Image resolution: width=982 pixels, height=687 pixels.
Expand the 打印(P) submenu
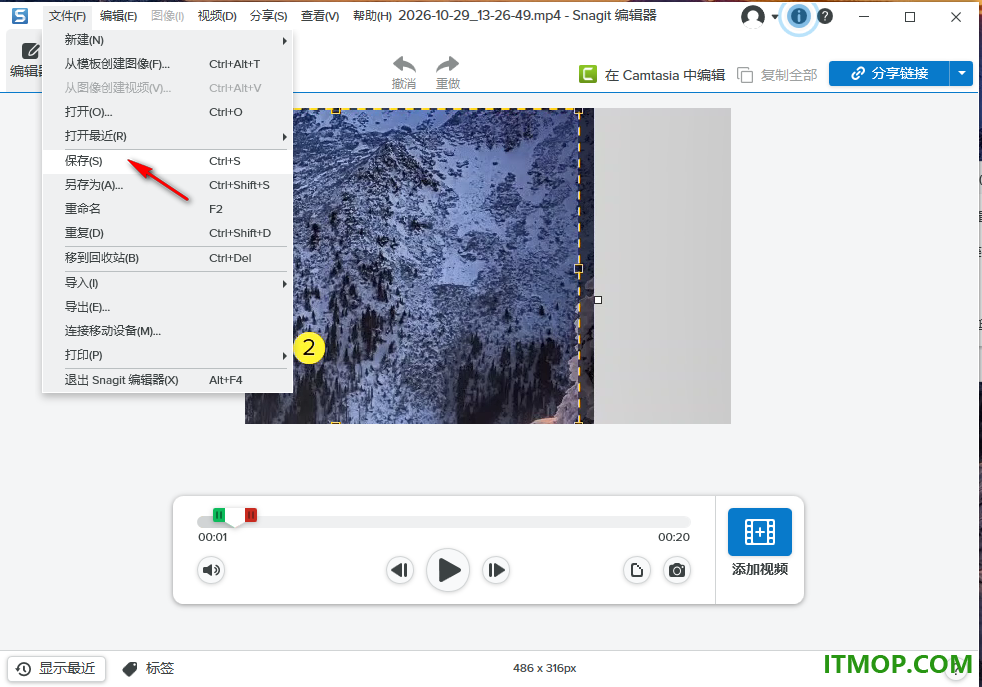[x=167, y=355]
